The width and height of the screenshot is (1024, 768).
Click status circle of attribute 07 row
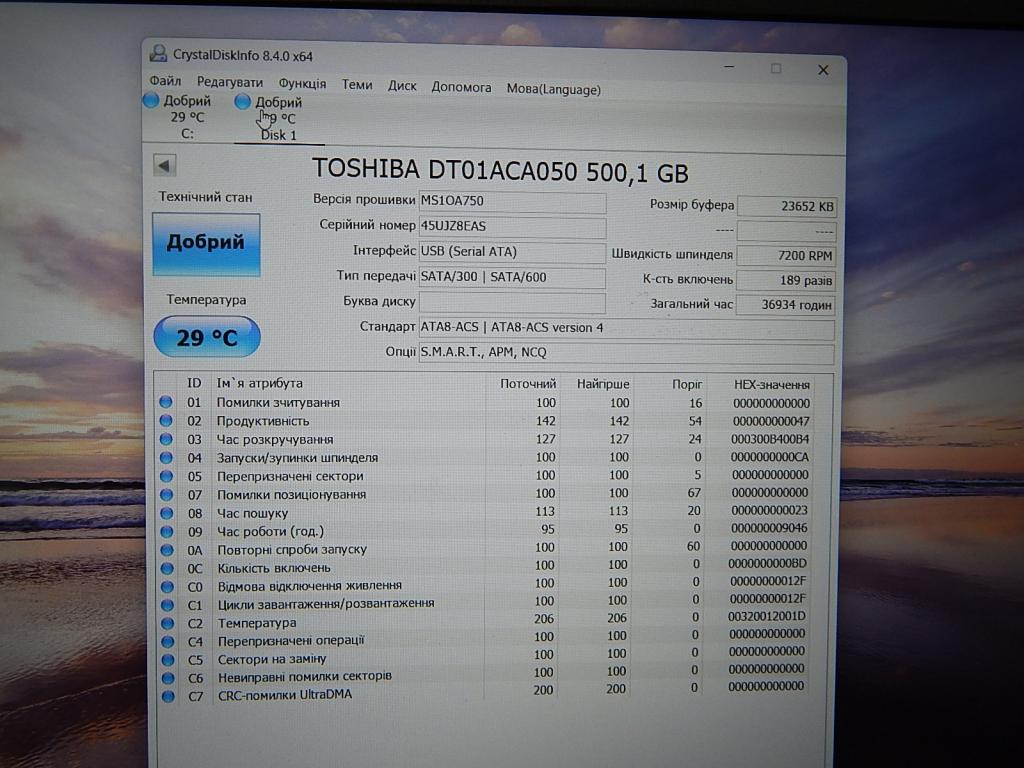point(167,494)
